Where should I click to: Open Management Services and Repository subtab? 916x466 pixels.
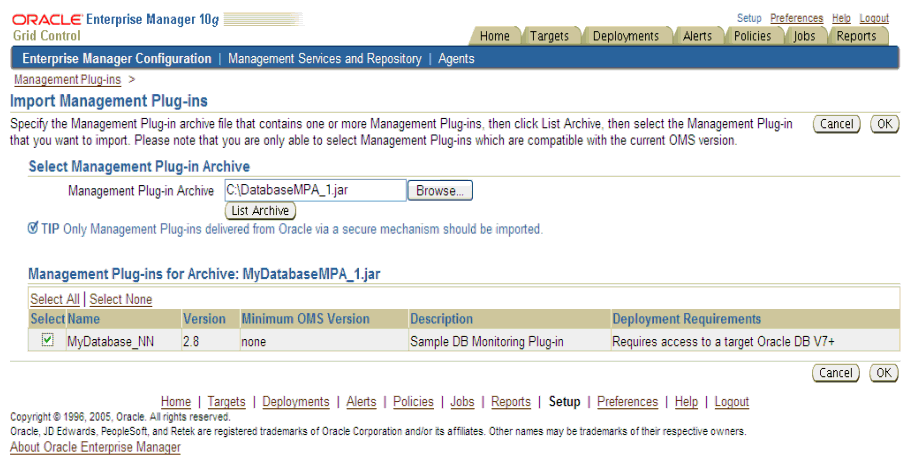pos(325,59)
